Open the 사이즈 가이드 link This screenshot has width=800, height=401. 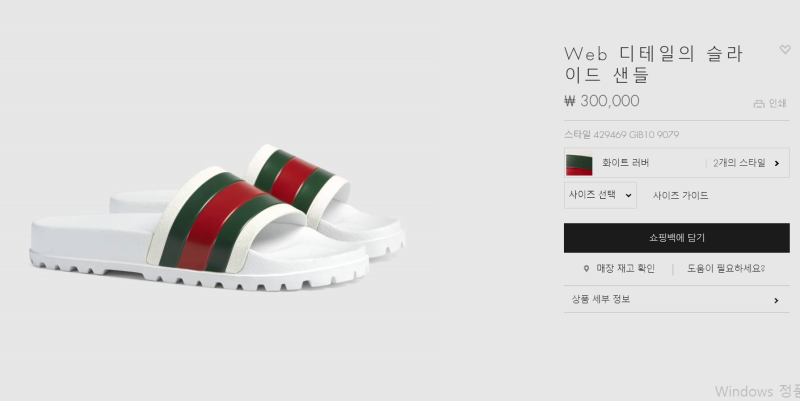click(681, 195)
